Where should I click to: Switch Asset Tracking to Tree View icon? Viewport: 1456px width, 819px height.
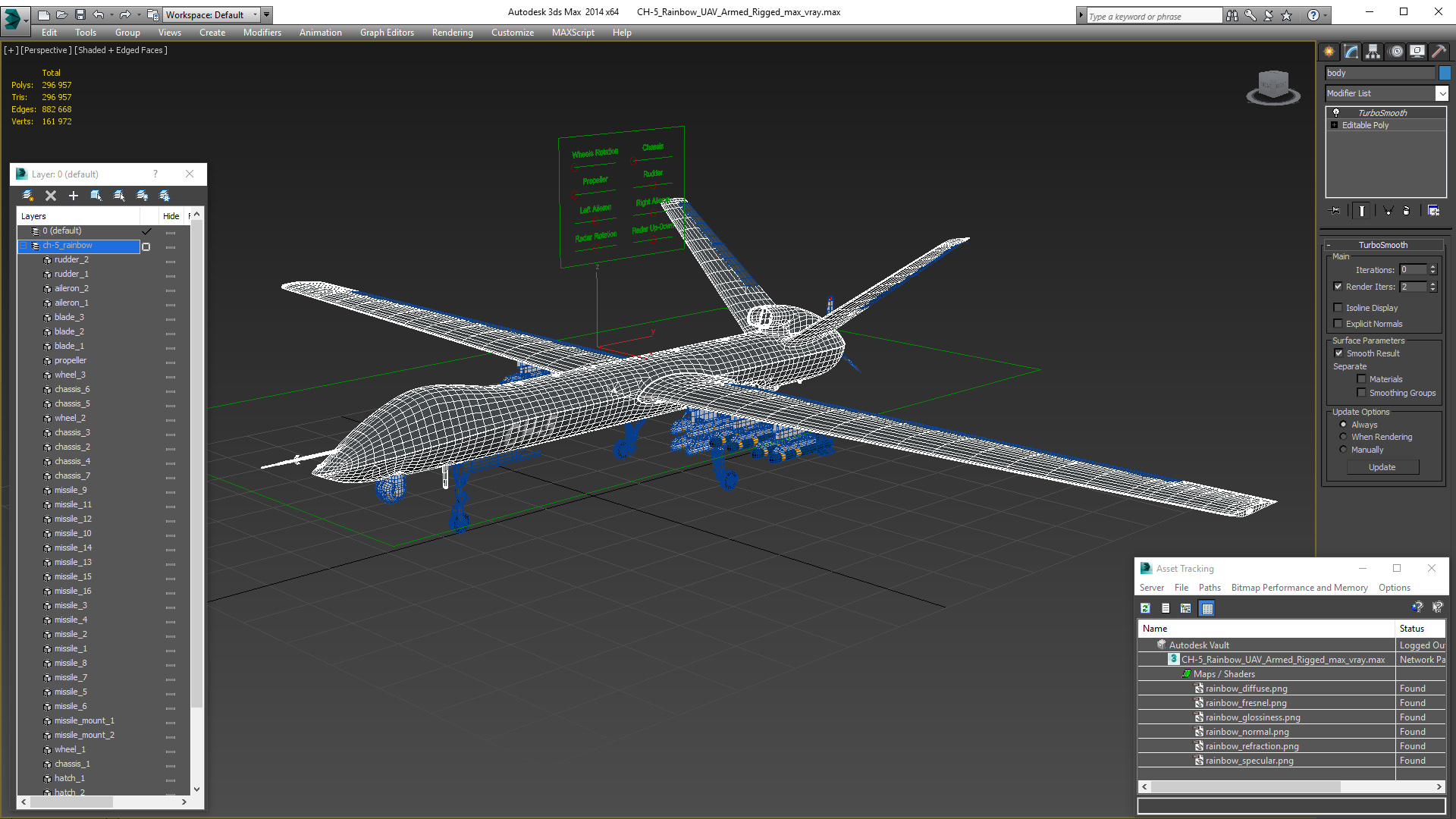click(1186, 608)
